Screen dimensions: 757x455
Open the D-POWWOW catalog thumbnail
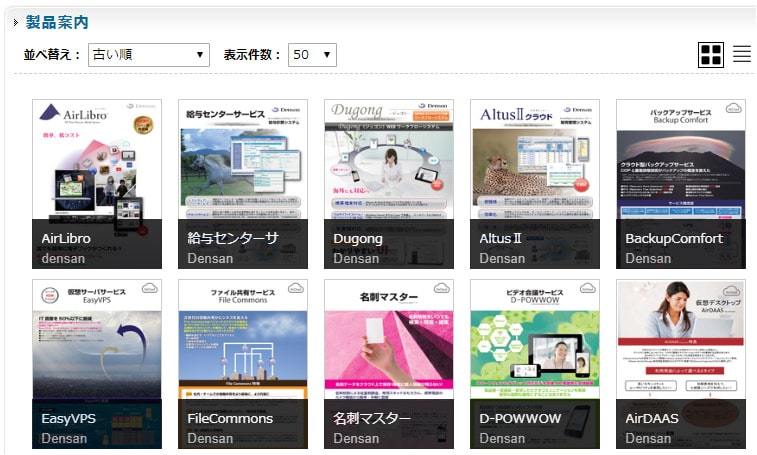coord(535,364)
